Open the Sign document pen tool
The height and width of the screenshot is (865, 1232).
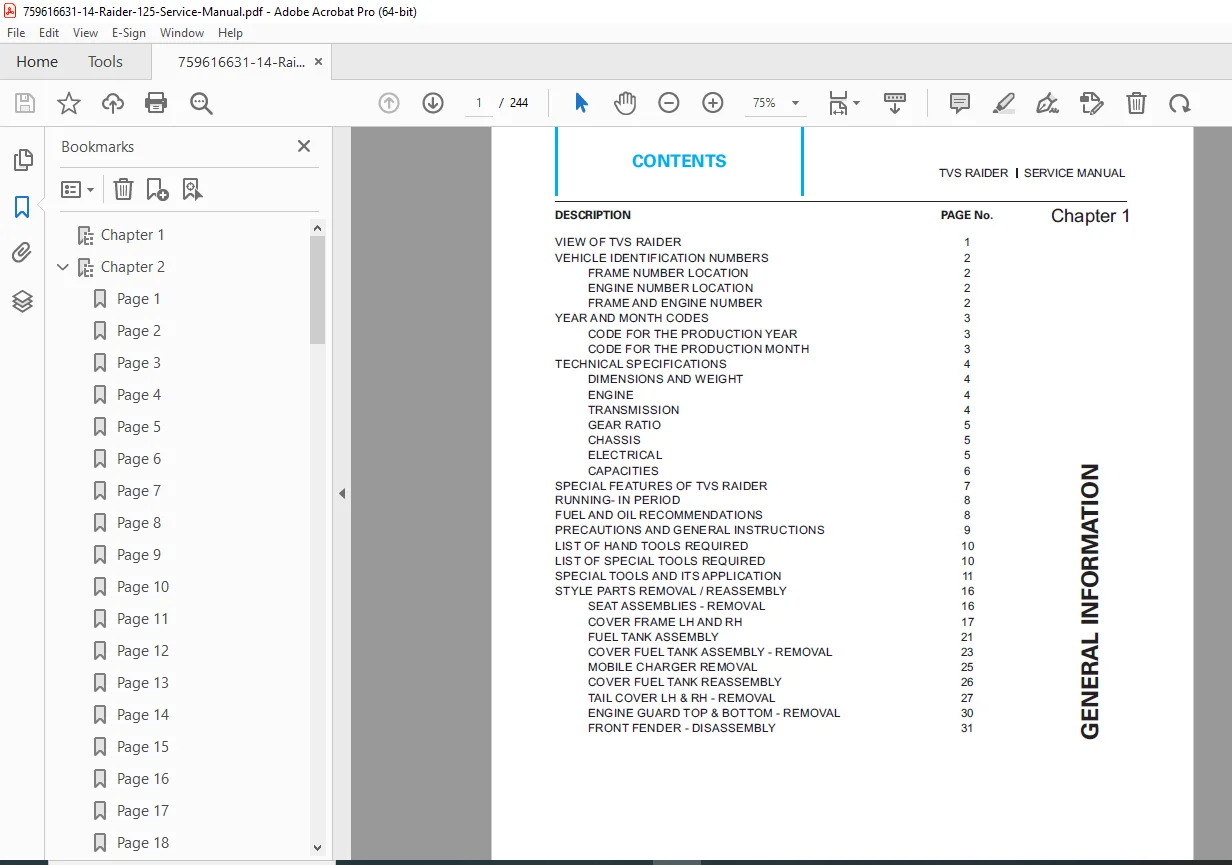1048,103
